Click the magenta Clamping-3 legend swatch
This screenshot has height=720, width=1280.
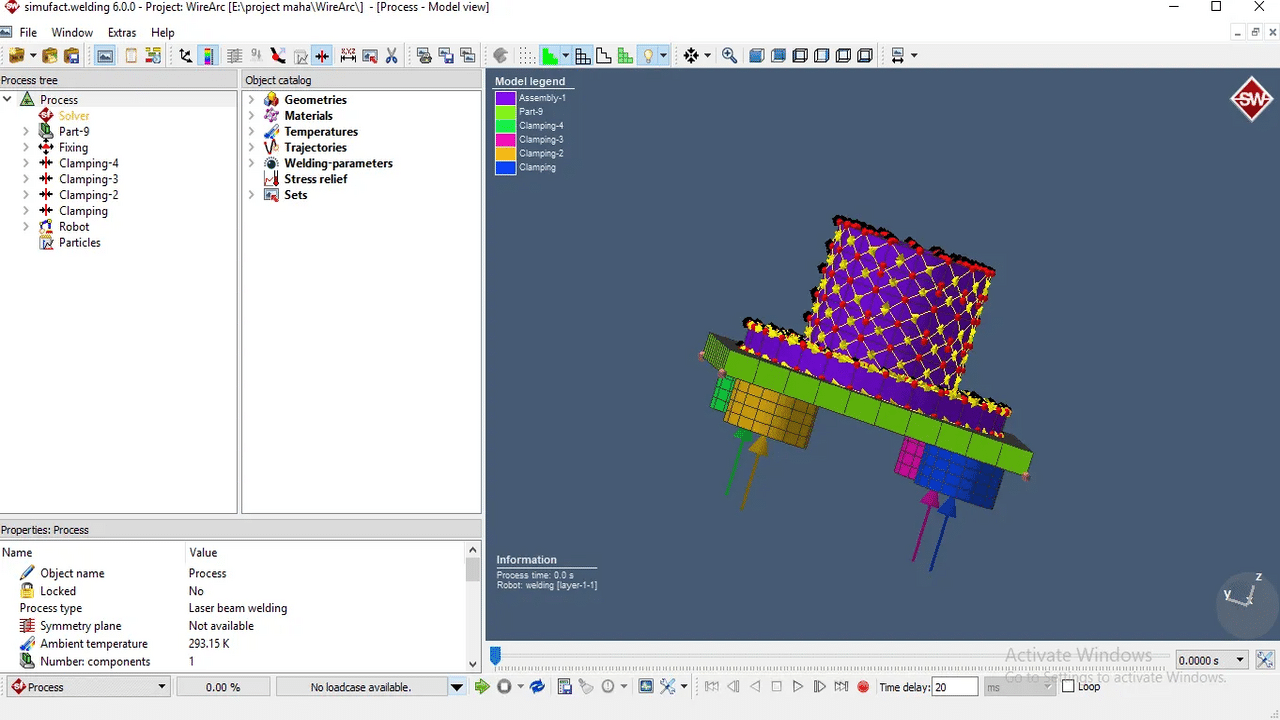point(505,139)
